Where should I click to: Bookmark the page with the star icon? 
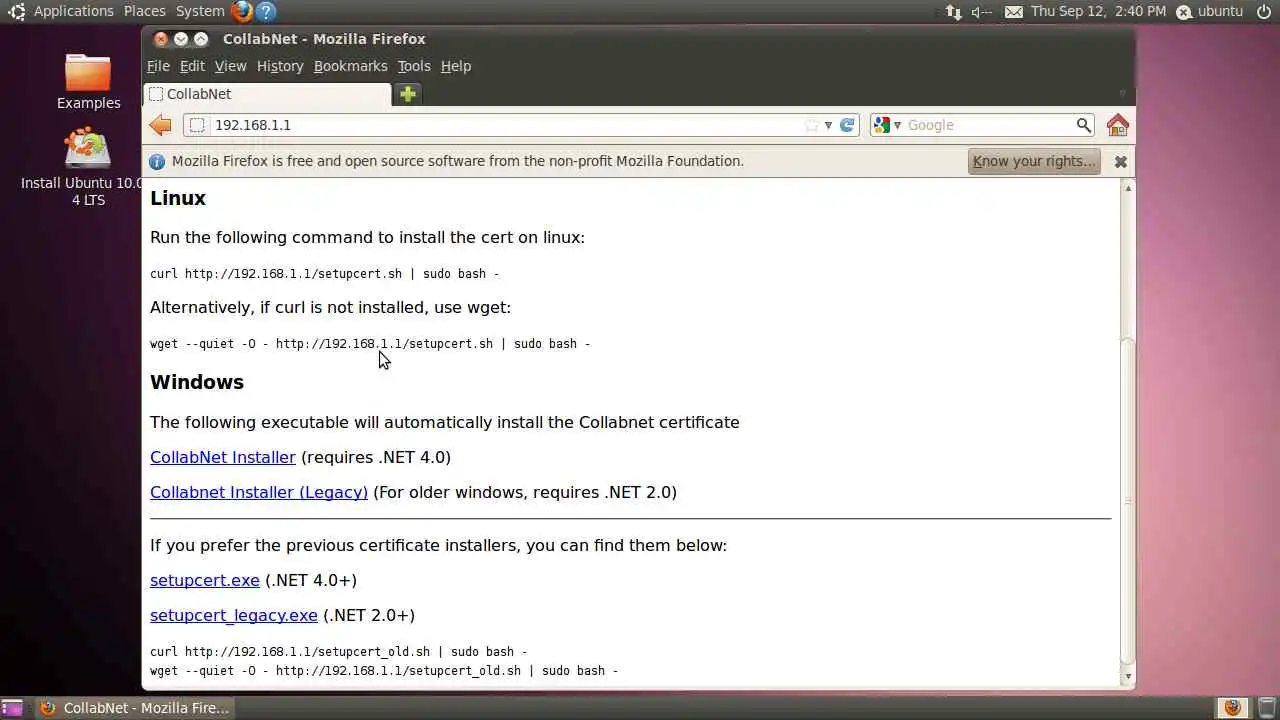click(811, 125)
